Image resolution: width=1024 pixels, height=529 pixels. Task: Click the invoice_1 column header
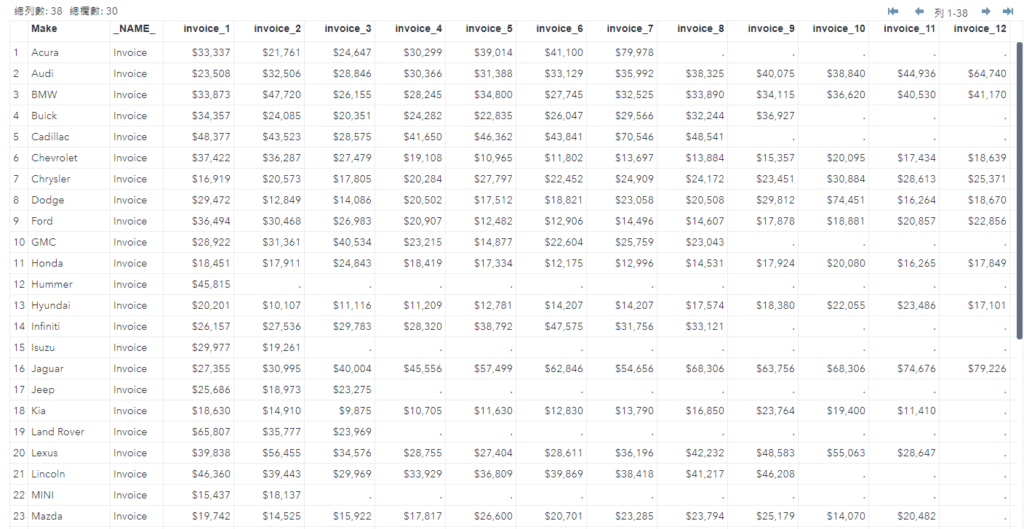[207, 29]
